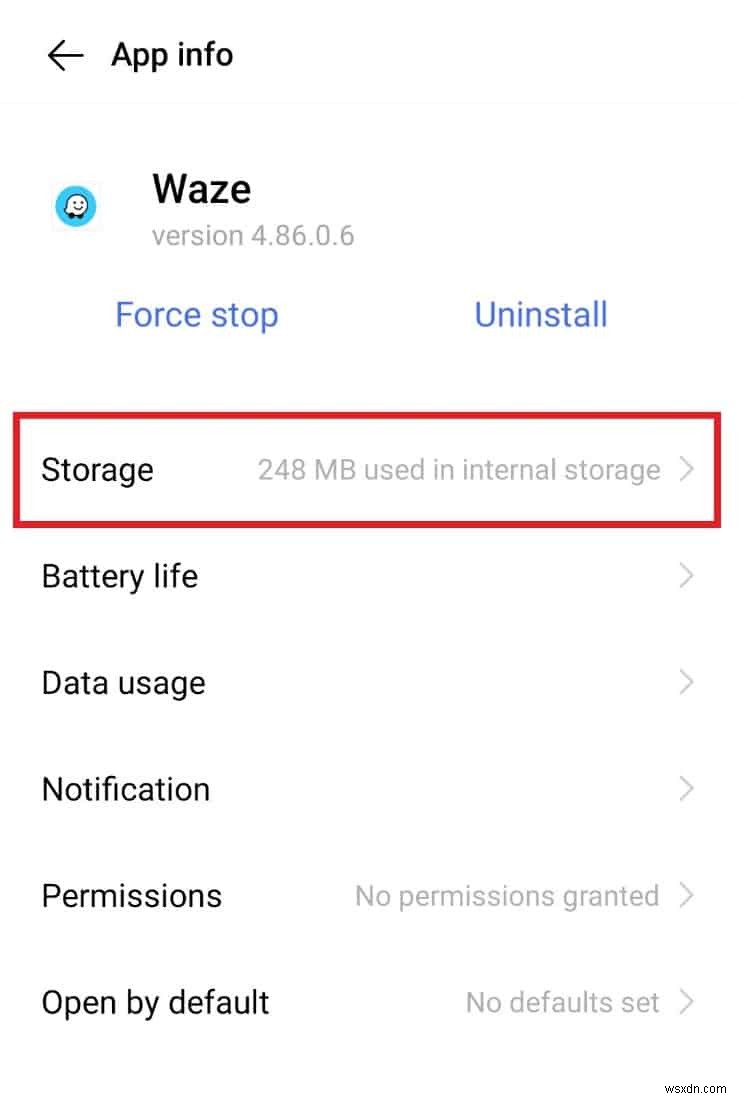Tap No permissions granted label

pyautogui.click(x=506, y=895)
